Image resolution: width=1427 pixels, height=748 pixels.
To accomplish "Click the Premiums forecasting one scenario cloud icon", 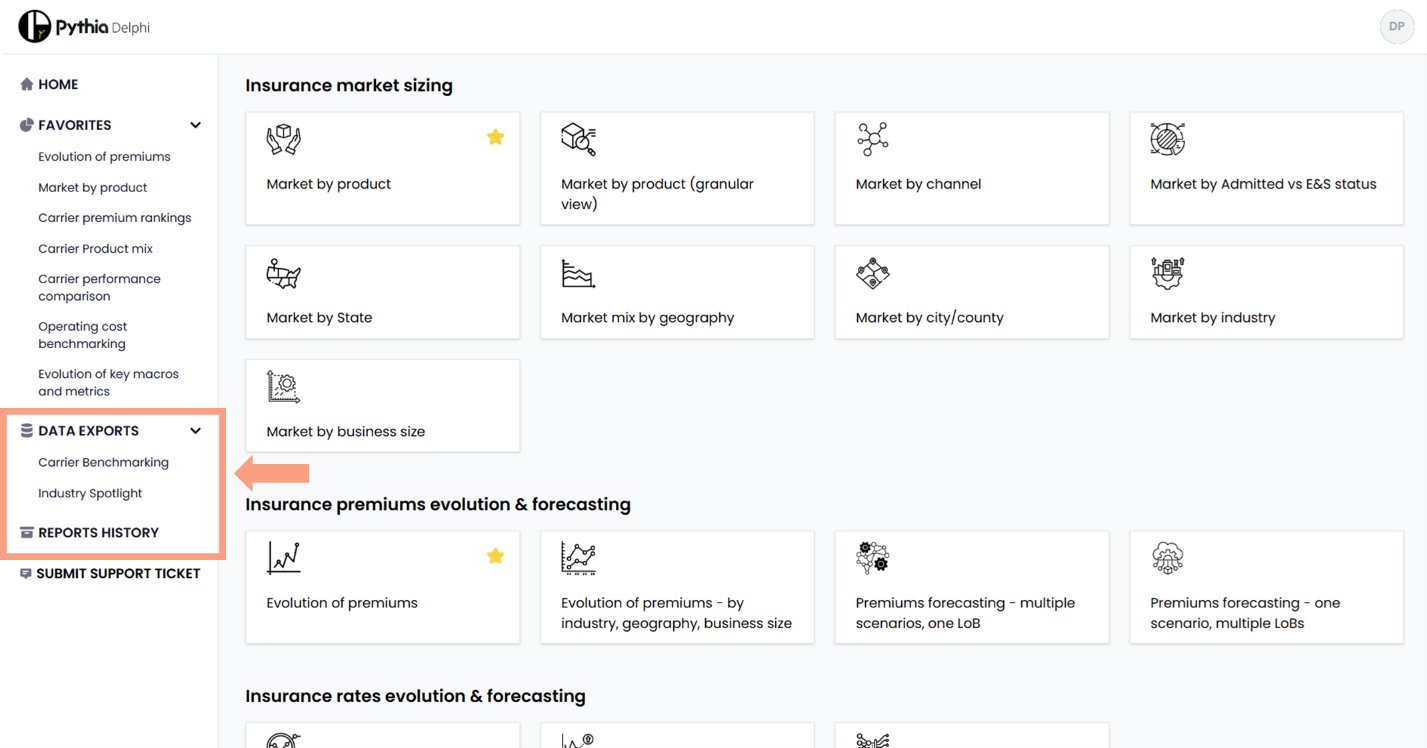I will [1167, 558].
